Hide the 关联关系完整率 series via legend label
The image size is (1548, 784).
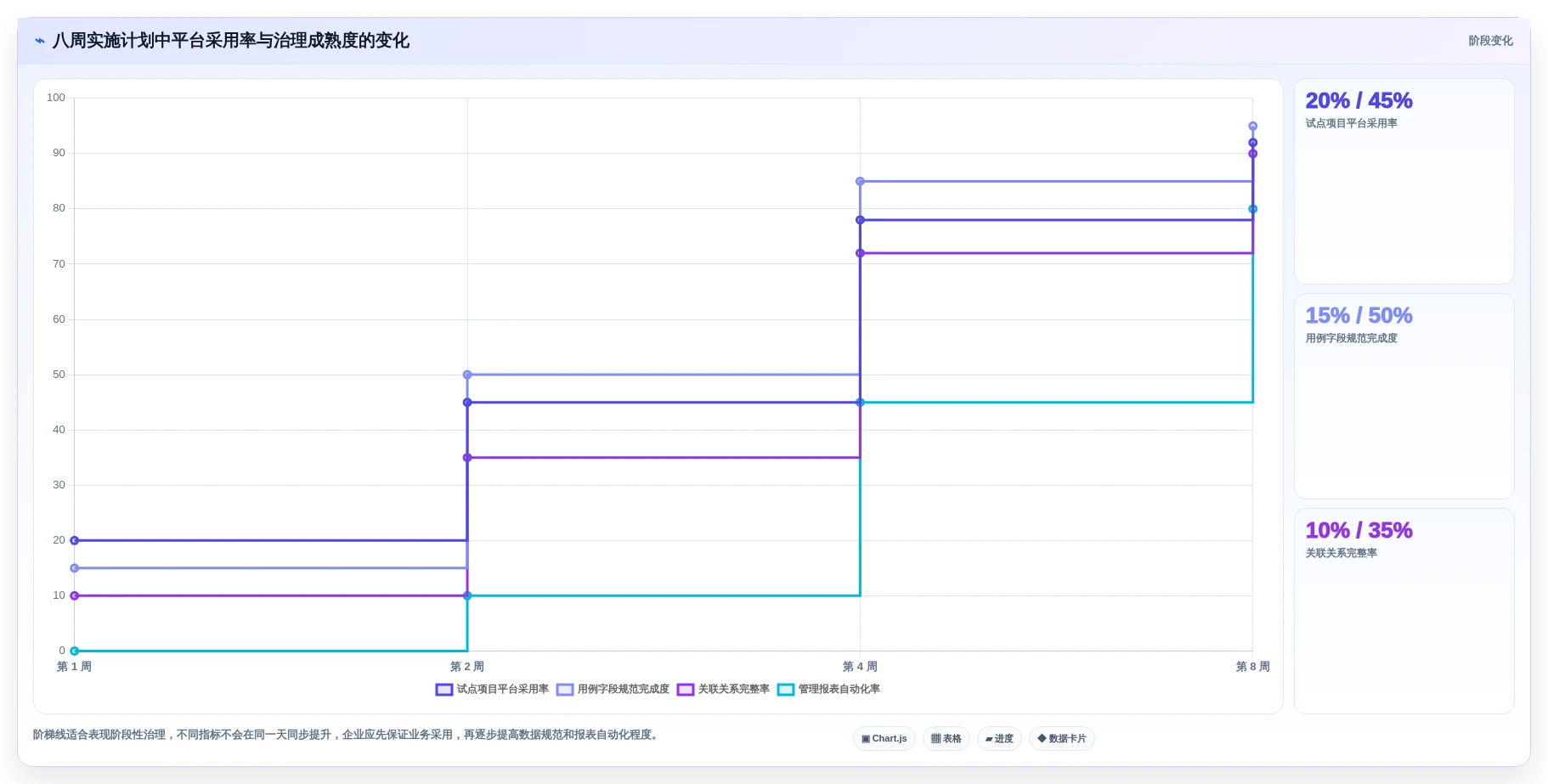click(734, 690)
